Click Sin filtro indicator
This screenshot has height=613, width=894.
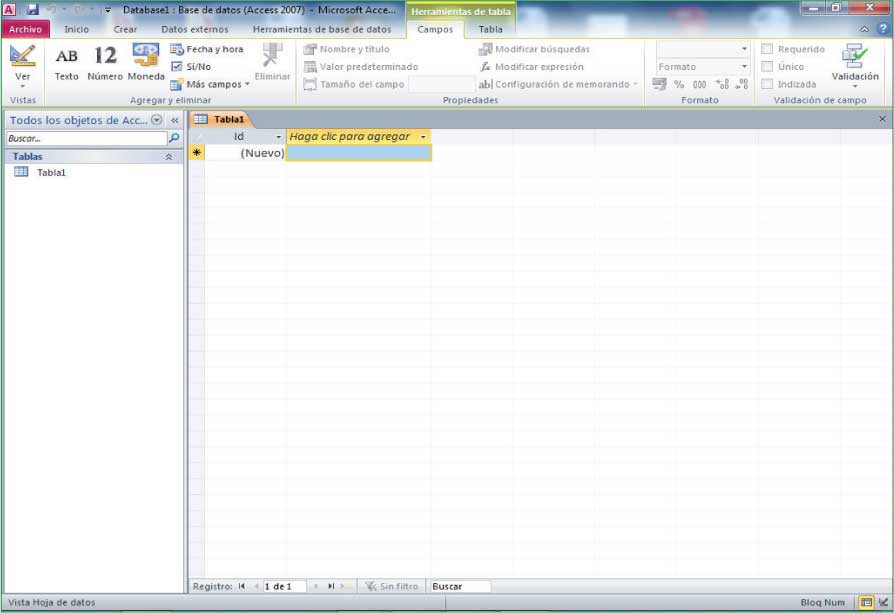coord(392,586)
